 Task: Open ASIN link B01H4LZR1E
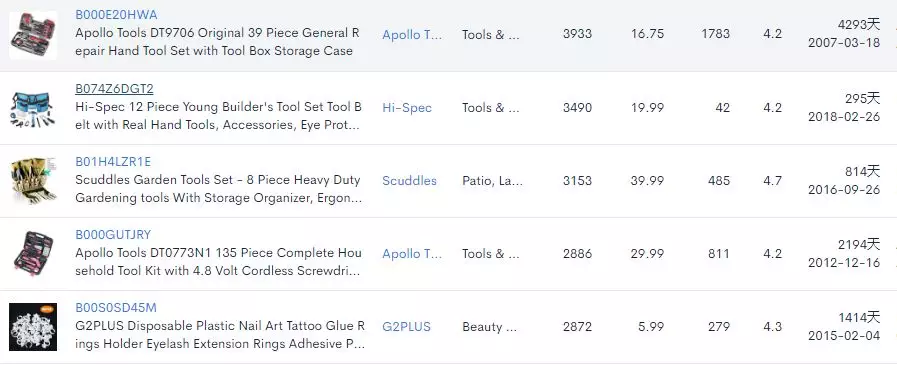(x=113, y=162)
